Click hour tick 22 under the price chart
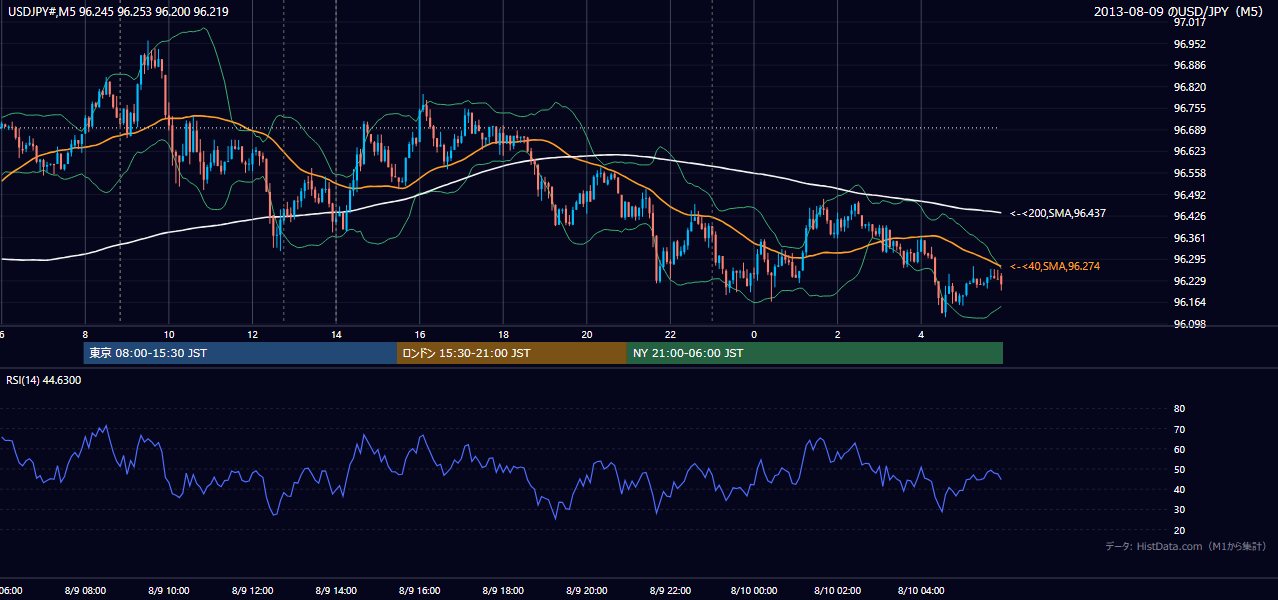 (x=670, y=334)
